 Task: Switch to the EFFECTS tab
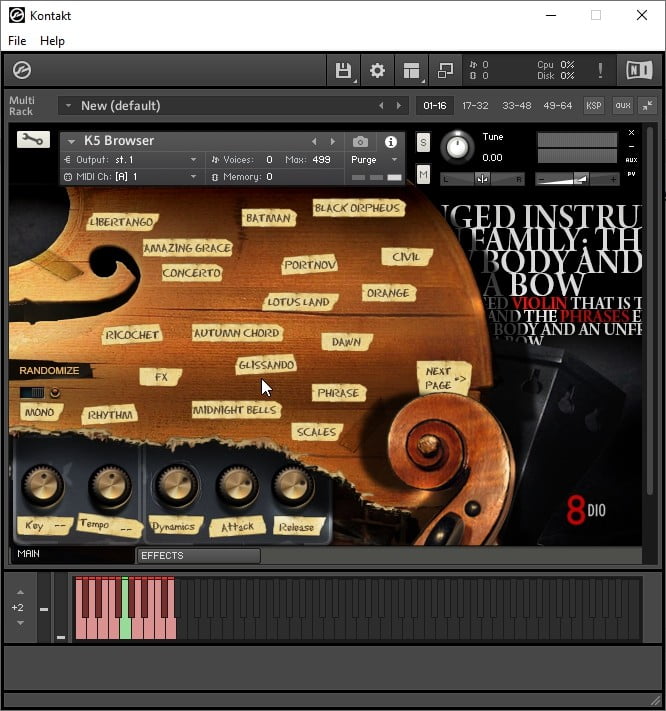point(199,555)
